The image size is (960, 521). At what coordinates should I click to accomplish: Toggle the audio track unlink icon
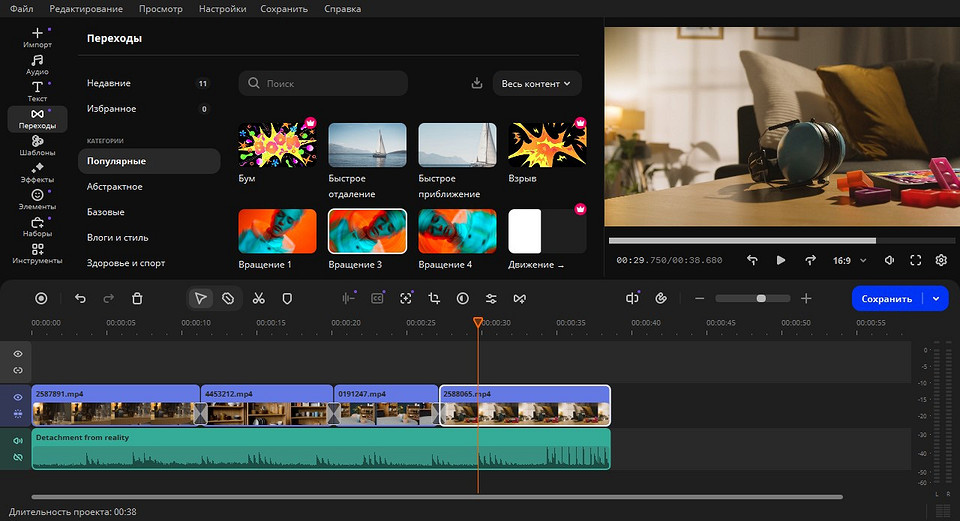point(18,457)
